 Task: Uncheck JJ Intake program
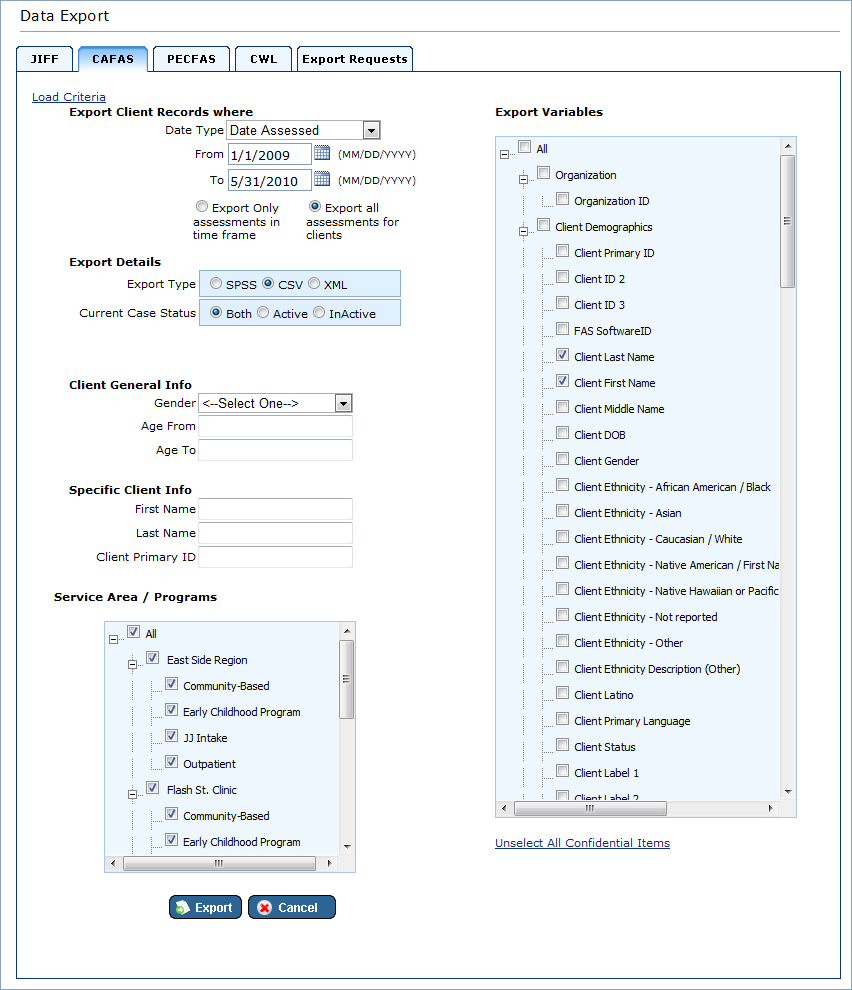(171, 736)
